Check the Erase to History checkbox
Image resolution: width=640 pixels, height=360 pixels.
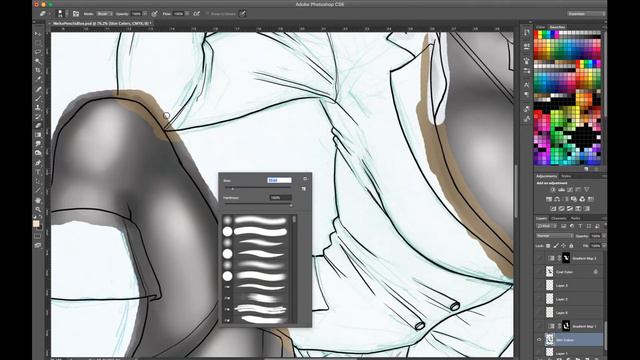coord(207,14)
